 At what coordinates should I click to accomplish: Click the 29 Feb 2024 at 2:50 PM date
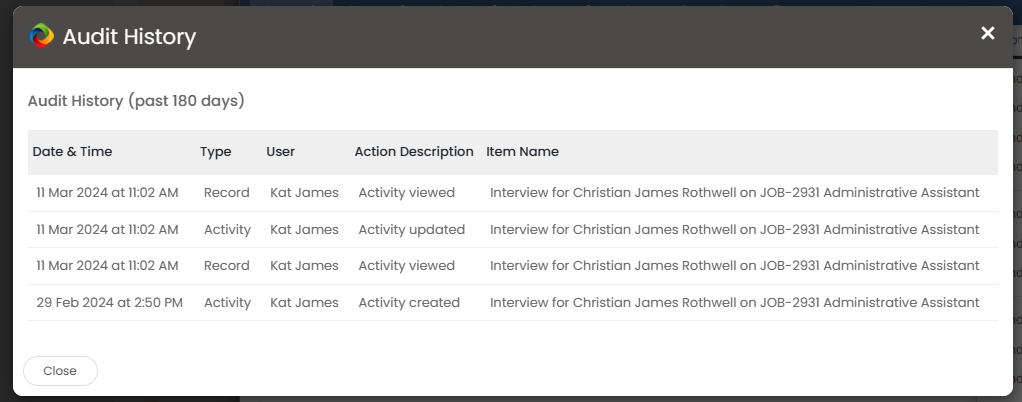(x=110, y=302)
